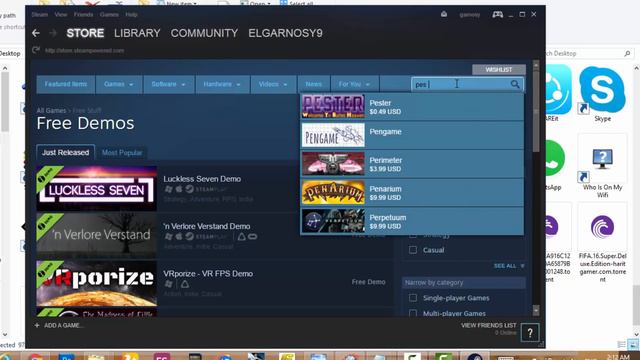
Task: Select Penarium search suggestion
Action: pos(412,193)
